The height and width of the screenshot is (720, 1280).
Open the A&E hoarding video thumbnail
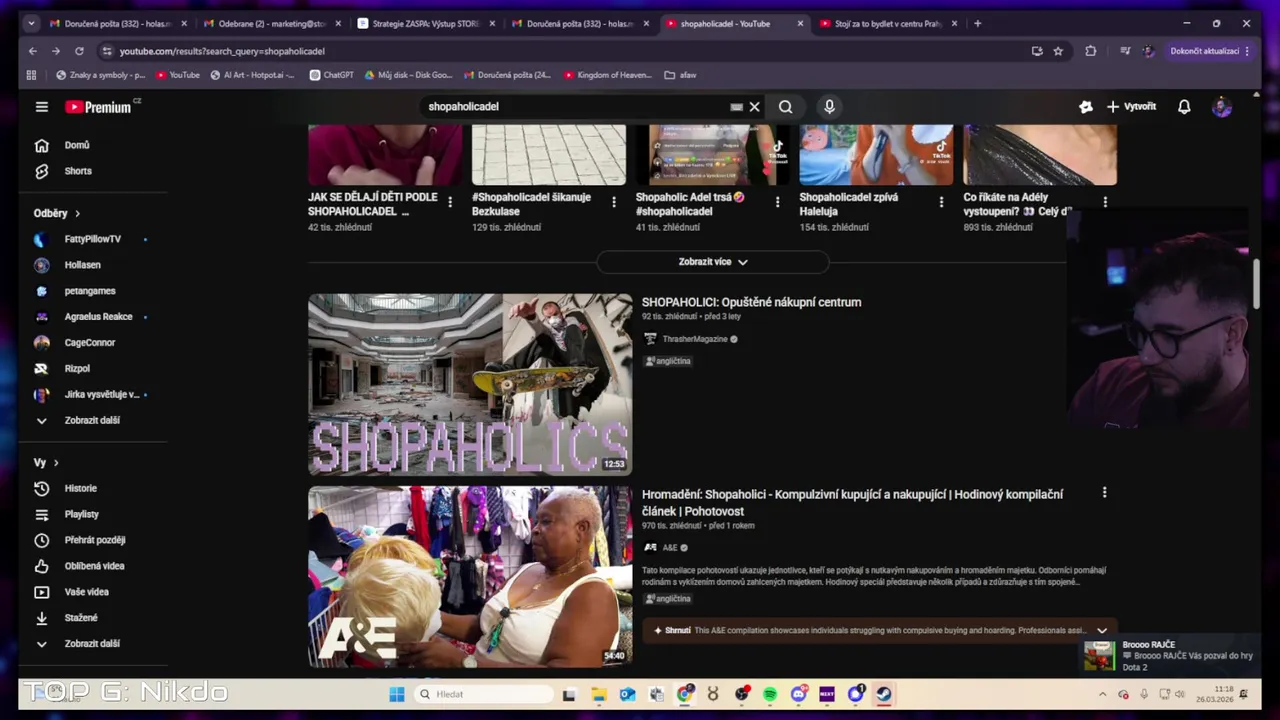(470, 577)
